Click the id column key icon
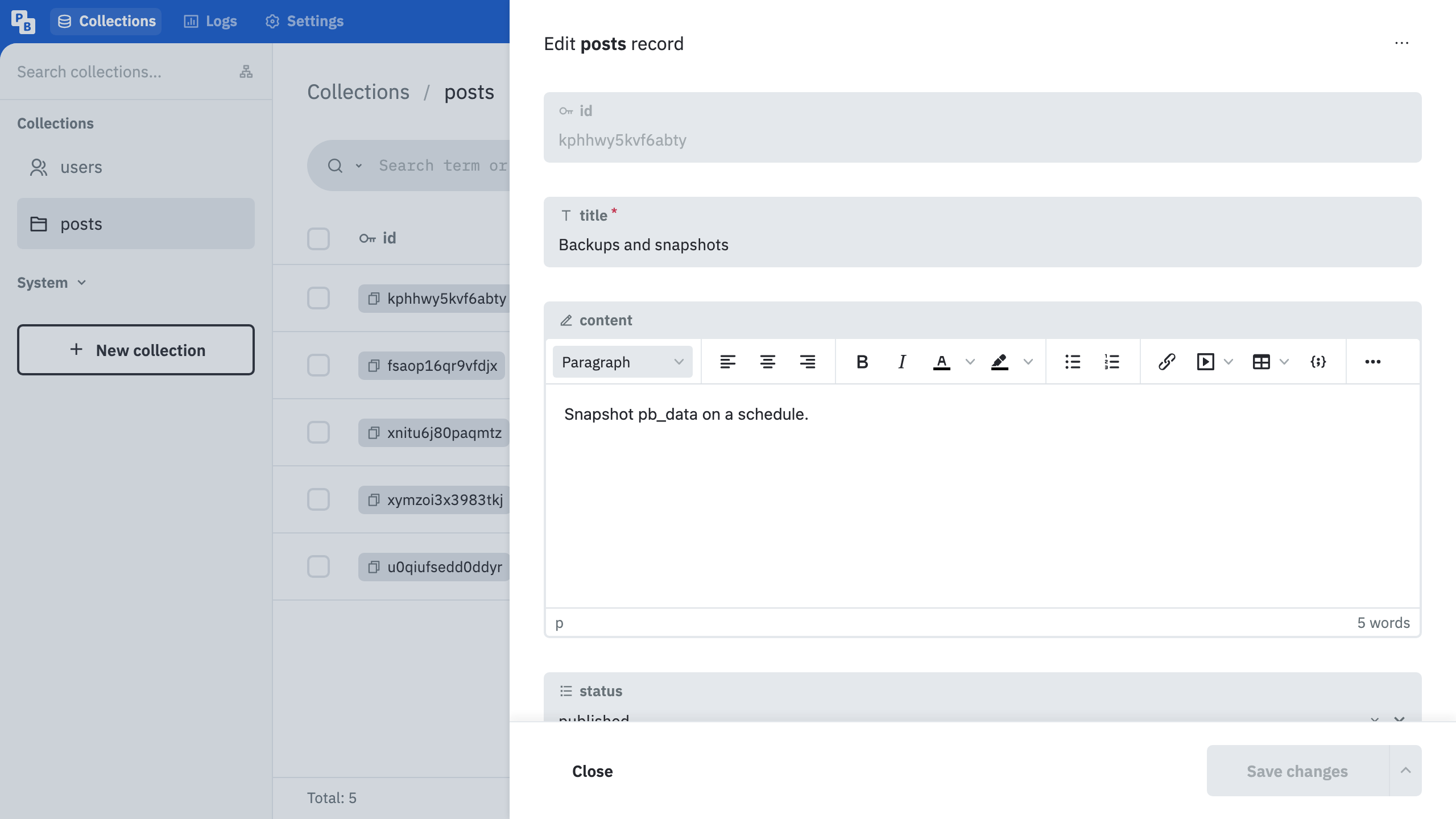Screen dimensions: 1456x819 point(367,238)
